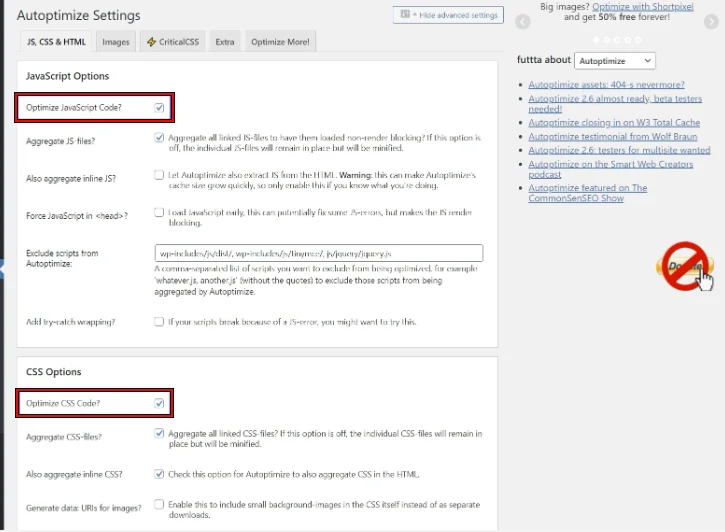The image size is (725, 532).
Task: Click the next banner arrow icon
Action: pos(711,21)
